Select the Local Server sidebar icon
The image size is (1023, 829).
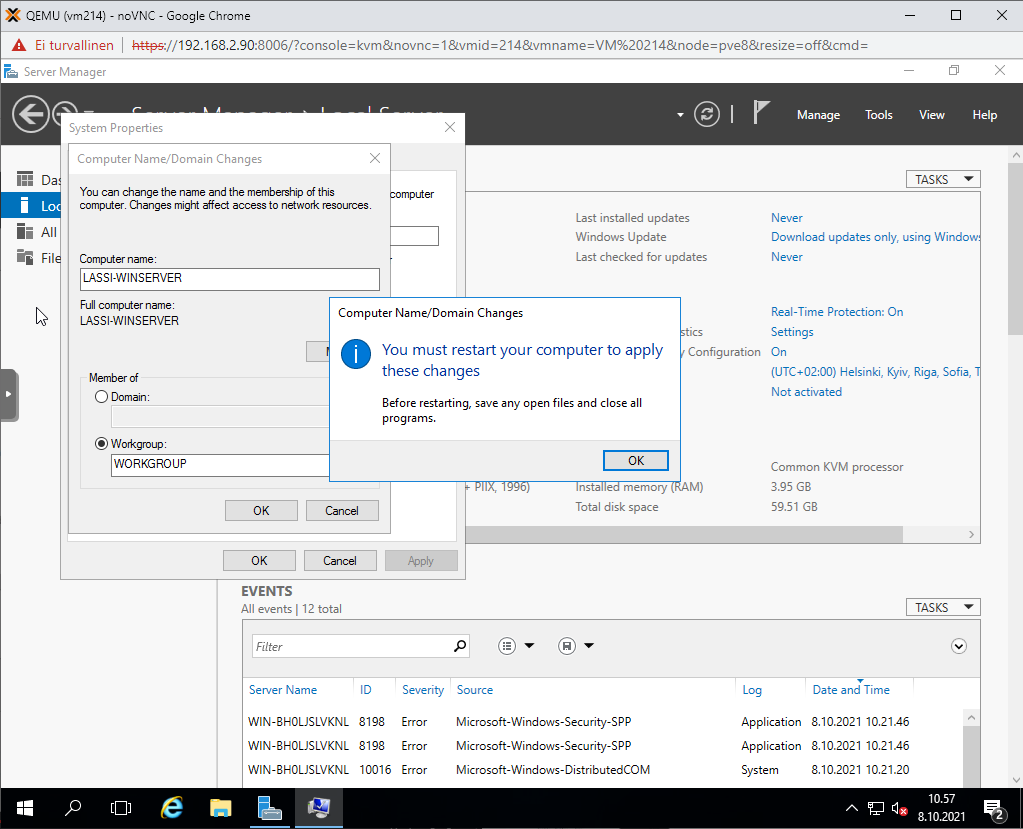(25, 205)
